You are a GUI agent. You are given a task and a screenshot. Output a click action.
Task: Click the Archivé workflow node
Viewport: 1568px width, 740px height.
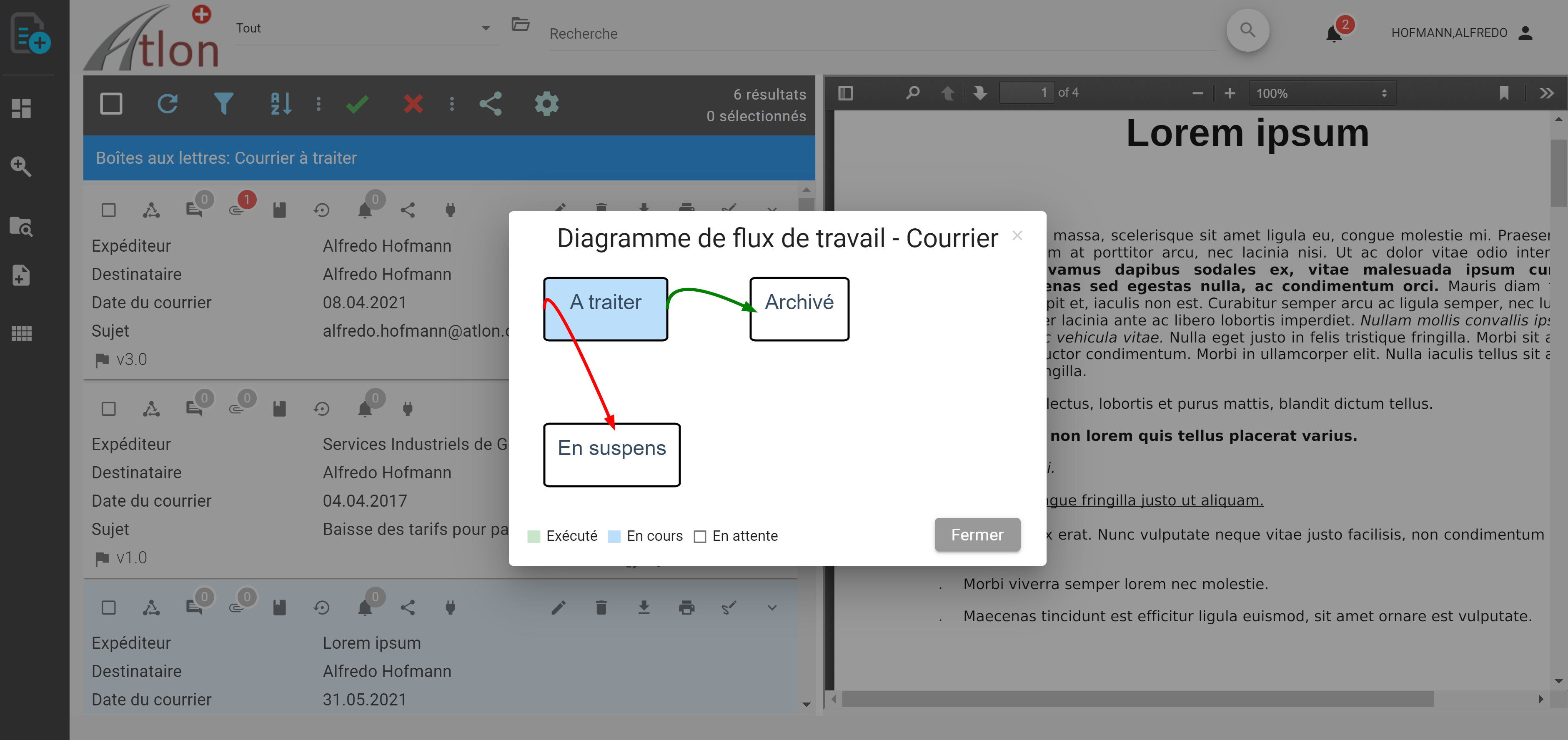tap(799, 309)
